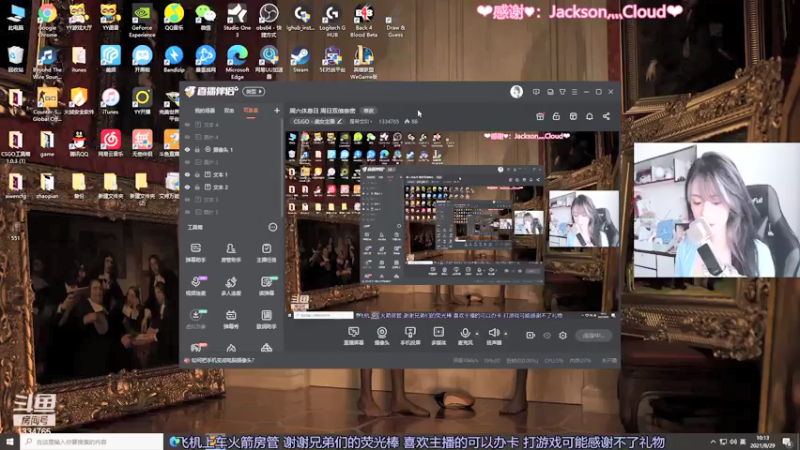This screenshot has width=800, height=450.
Task: Open Windows Start menu
Action: click(x=10, y=441)
